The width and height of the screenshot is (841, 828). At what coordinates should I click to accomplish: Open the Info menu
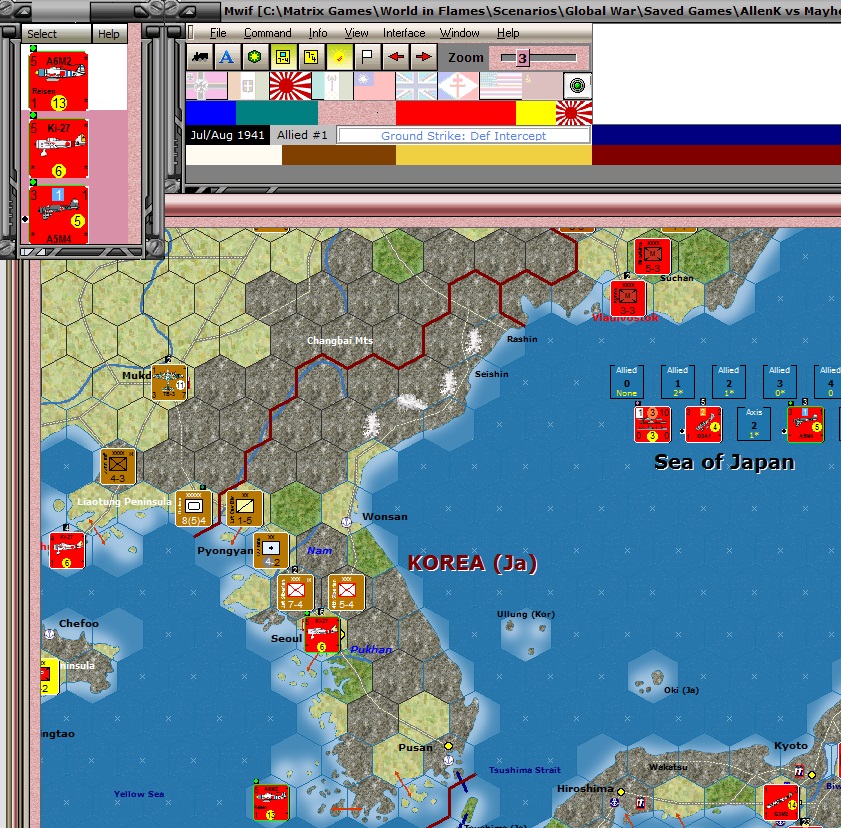318,33
